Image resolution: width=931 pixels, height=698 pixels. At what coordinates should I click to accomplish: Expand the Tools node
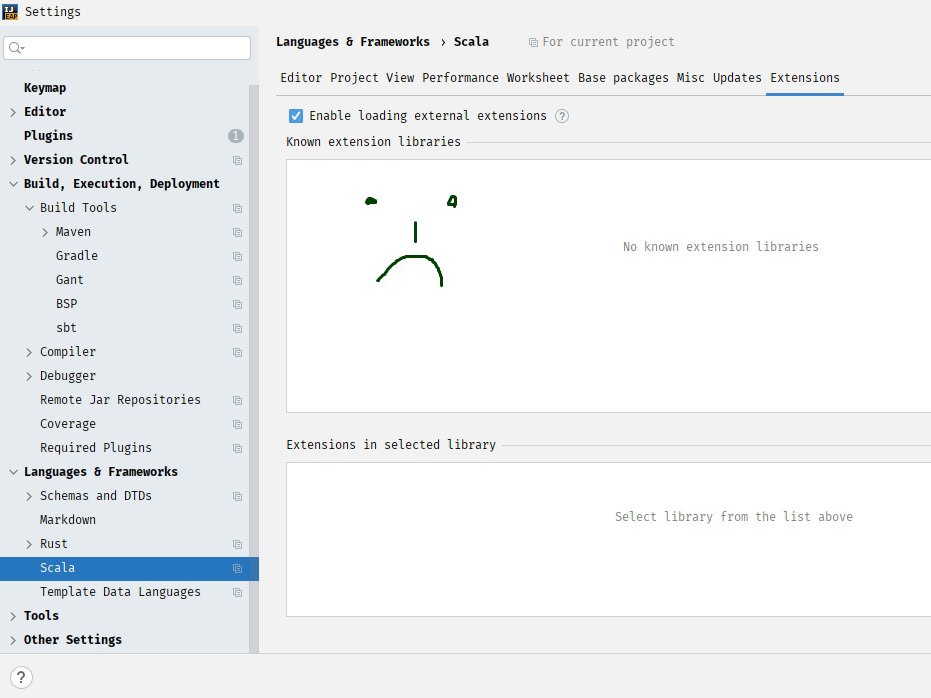click(x=13, y=617)
